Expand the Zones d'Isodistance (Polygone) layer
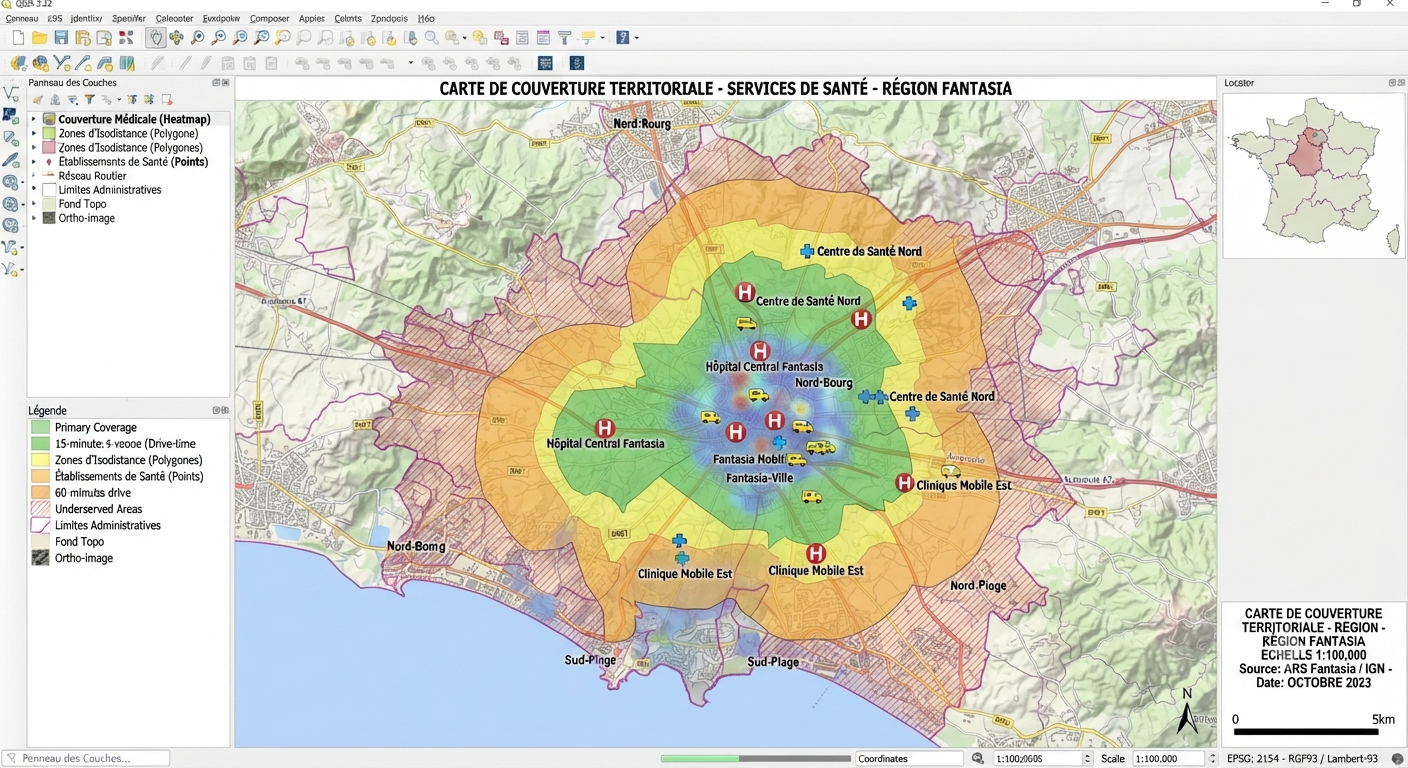The image size is (1408, 768). [x=33, y=133]
